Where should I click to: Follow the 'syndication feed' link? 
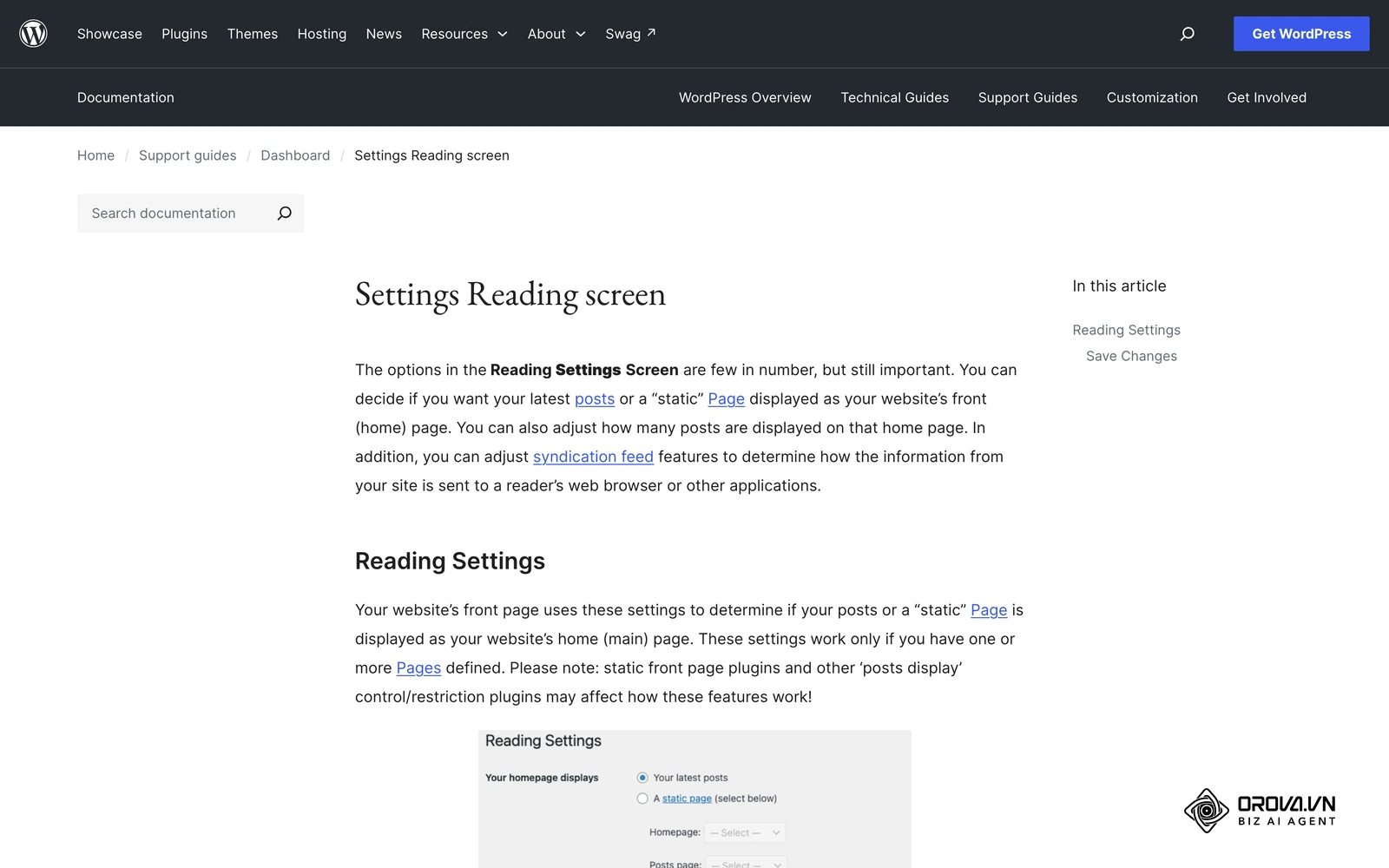[593, 457]
